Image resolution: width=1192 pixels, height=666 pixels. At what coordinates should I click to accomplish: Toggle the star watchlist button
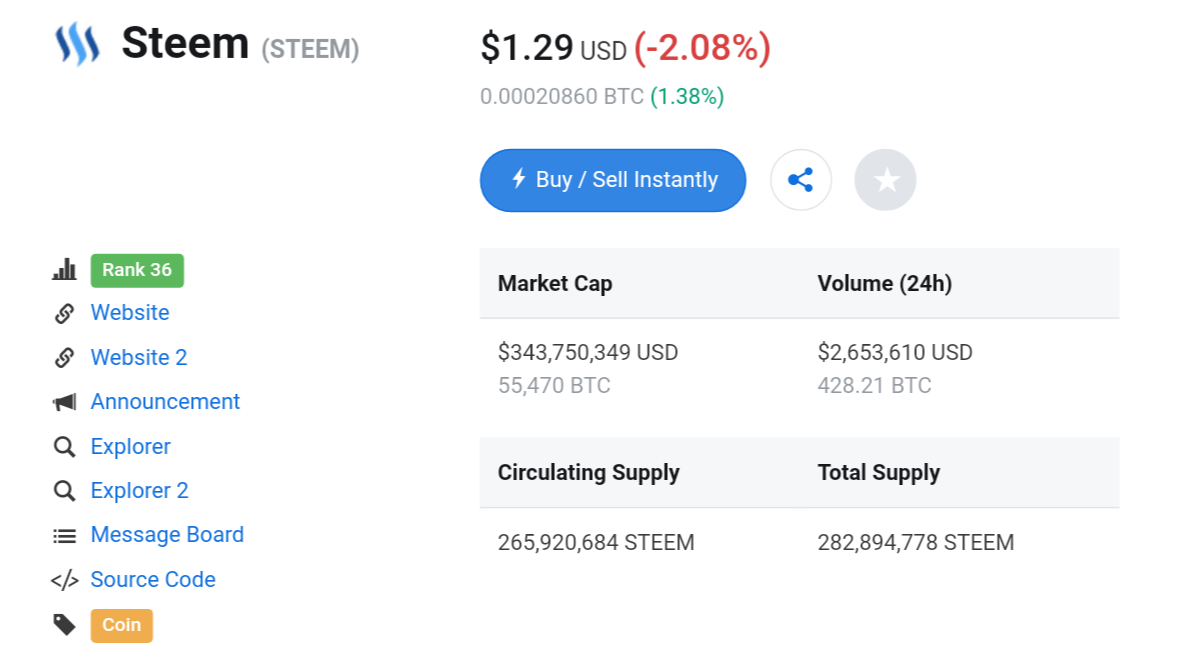coord(885,180)
